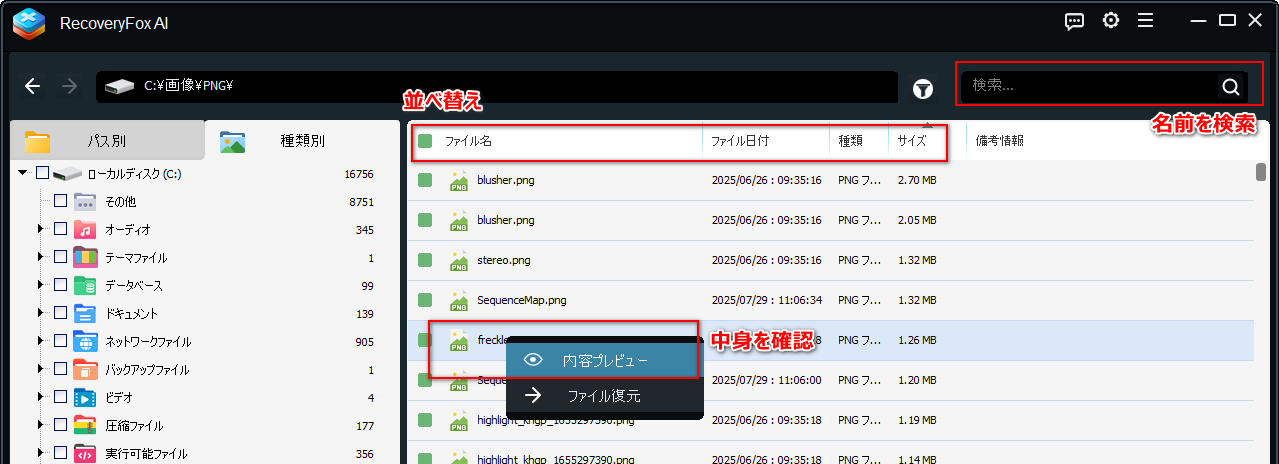The height and width of the screenshot is (464, 1279).
Task: Check the ドキュメント category checkbox
Action: 60,313
